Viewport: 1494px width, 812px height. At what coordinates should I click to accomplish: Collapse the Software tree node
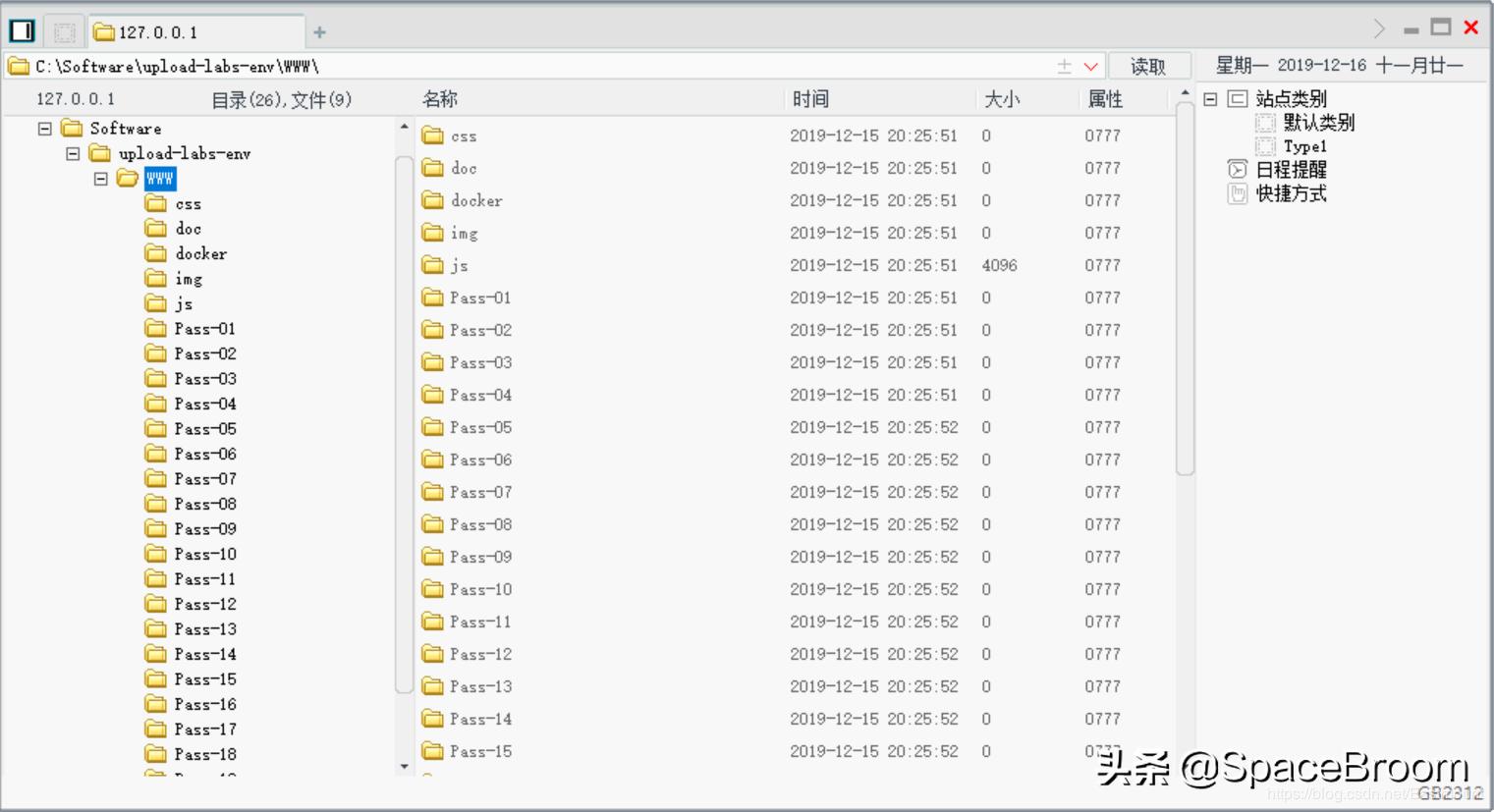42,128
